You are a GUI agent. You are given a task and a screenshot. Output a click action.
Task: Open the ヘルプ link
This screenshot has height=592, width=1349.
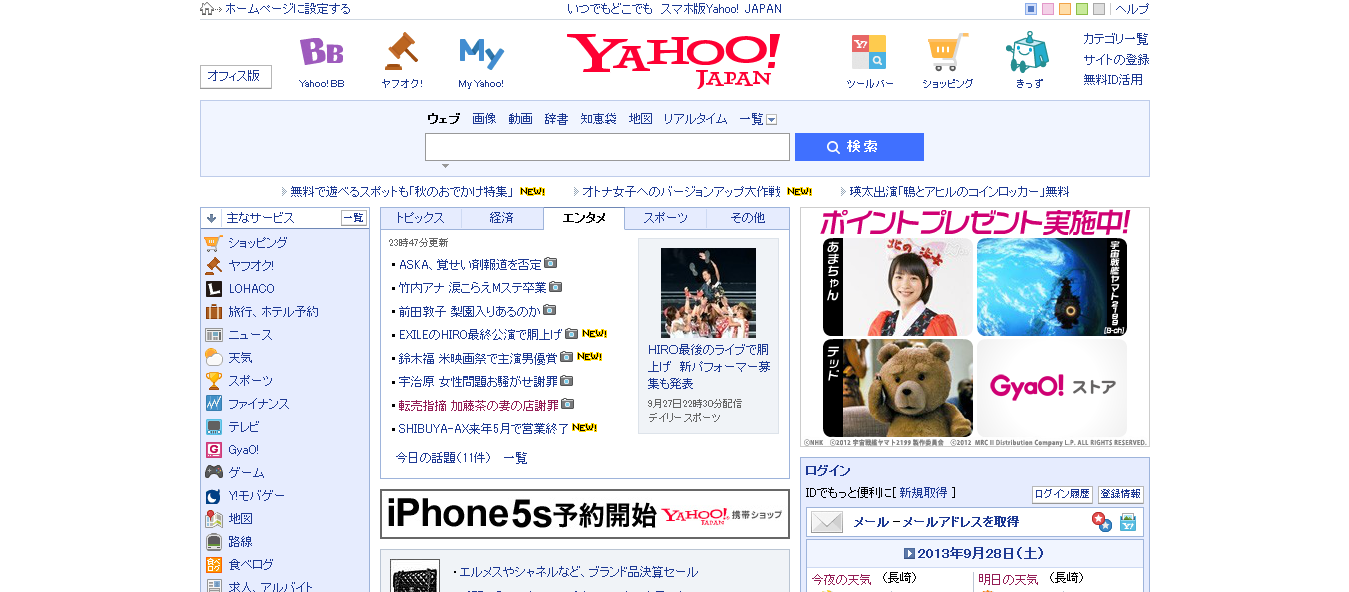(x=1132, y=9)
